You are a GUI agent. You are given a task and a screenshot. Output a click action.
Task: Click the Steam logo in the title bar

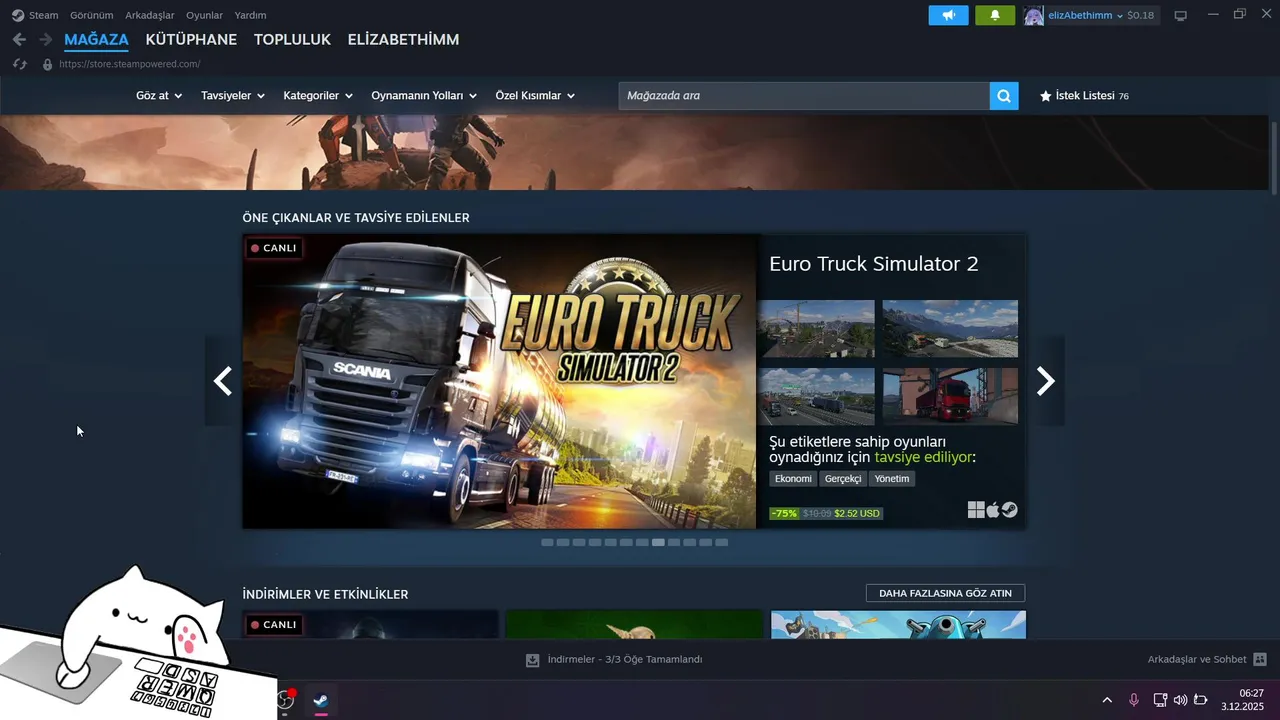pos(18,15)
